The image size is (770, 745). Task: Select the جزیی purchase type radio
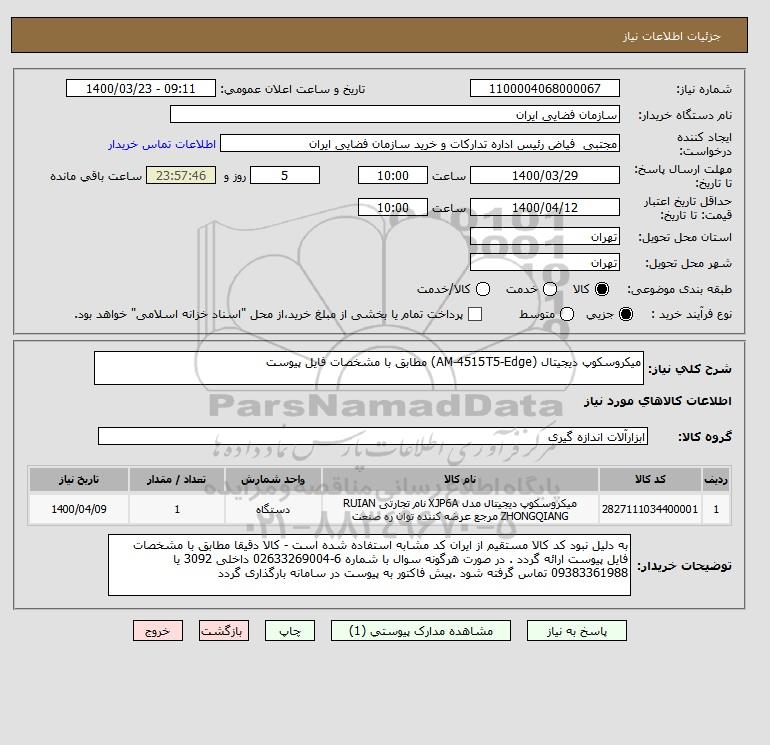pos(626,314)
